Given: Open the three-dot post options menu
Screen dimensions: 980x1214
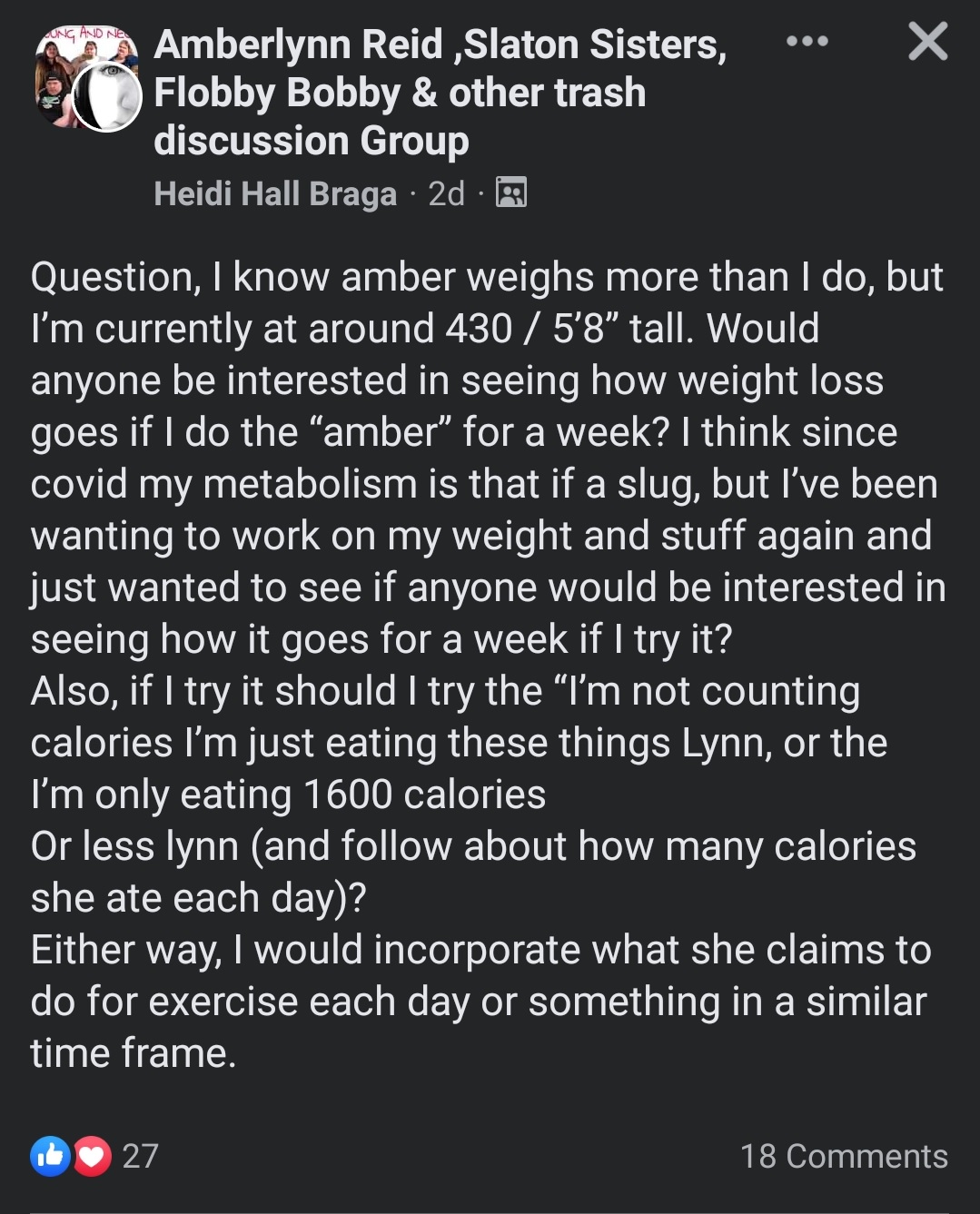Looking at the screenshot, I should [x=807, y=42].
